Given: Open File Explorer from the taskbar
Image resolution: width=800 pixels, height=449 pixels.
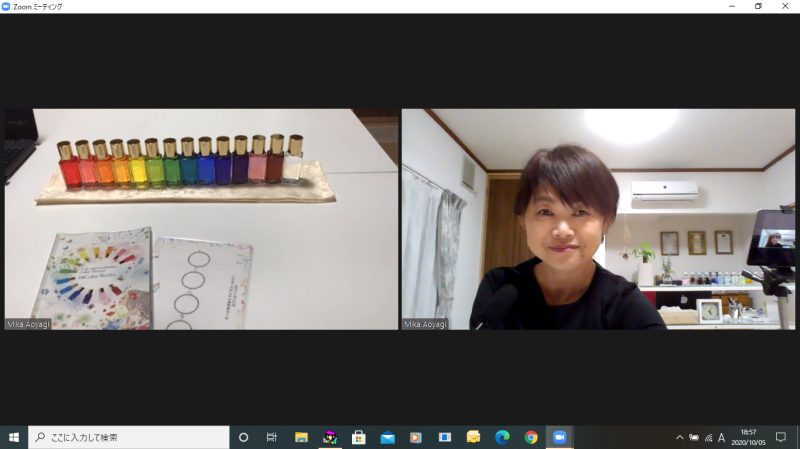Looking at the screenshot, I should [x=300, y=437].
